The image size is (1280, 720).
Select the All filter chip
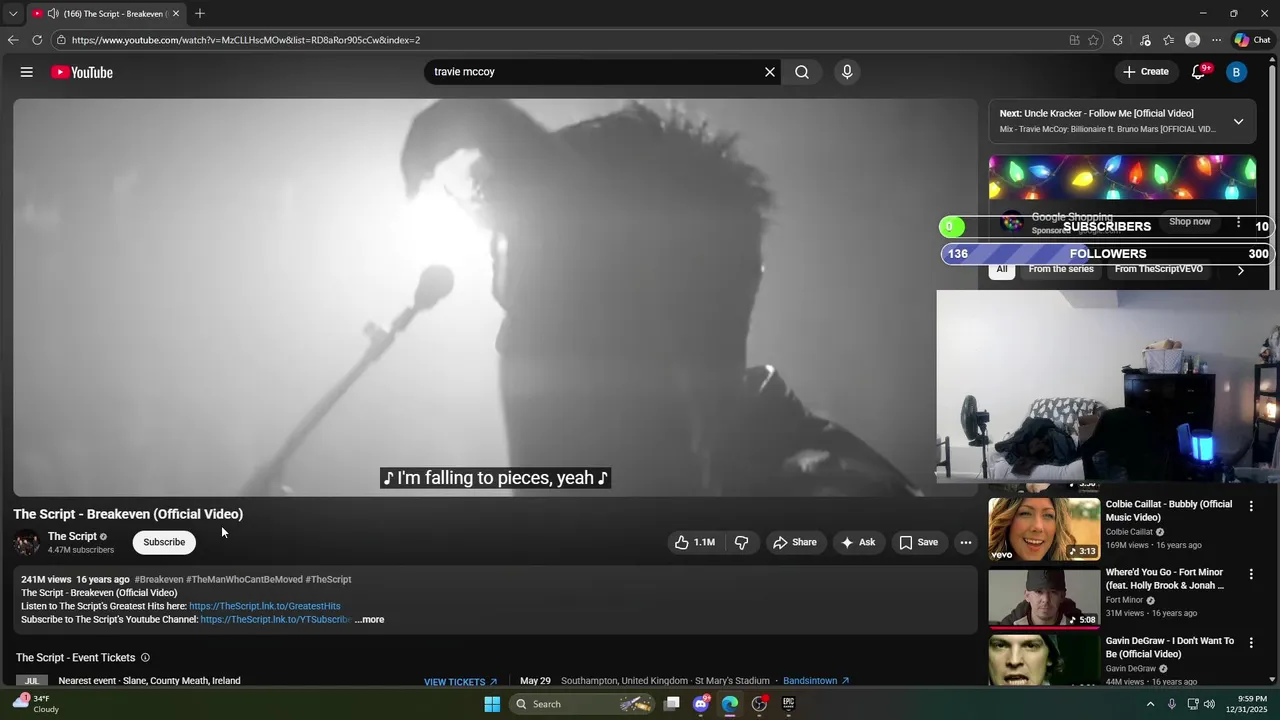(1002, 269)
